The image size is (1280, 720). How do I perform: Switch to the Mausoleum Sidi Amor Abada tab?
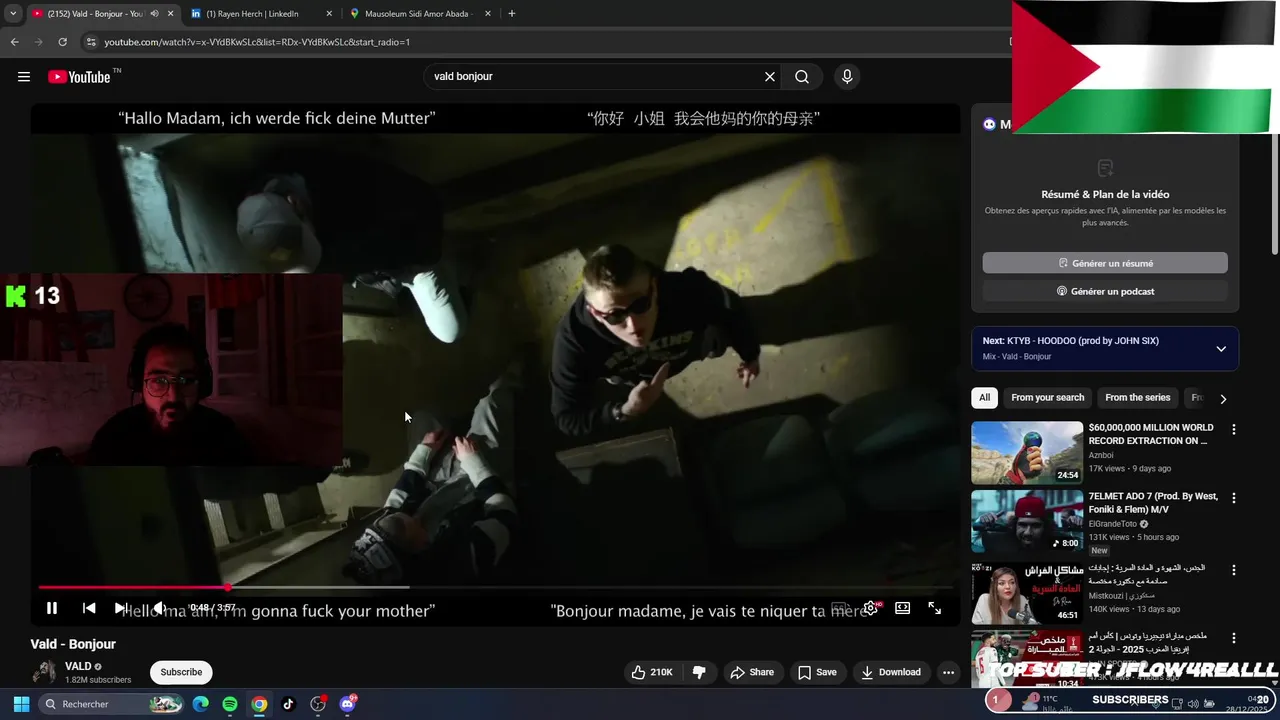(x=417, y=14)
